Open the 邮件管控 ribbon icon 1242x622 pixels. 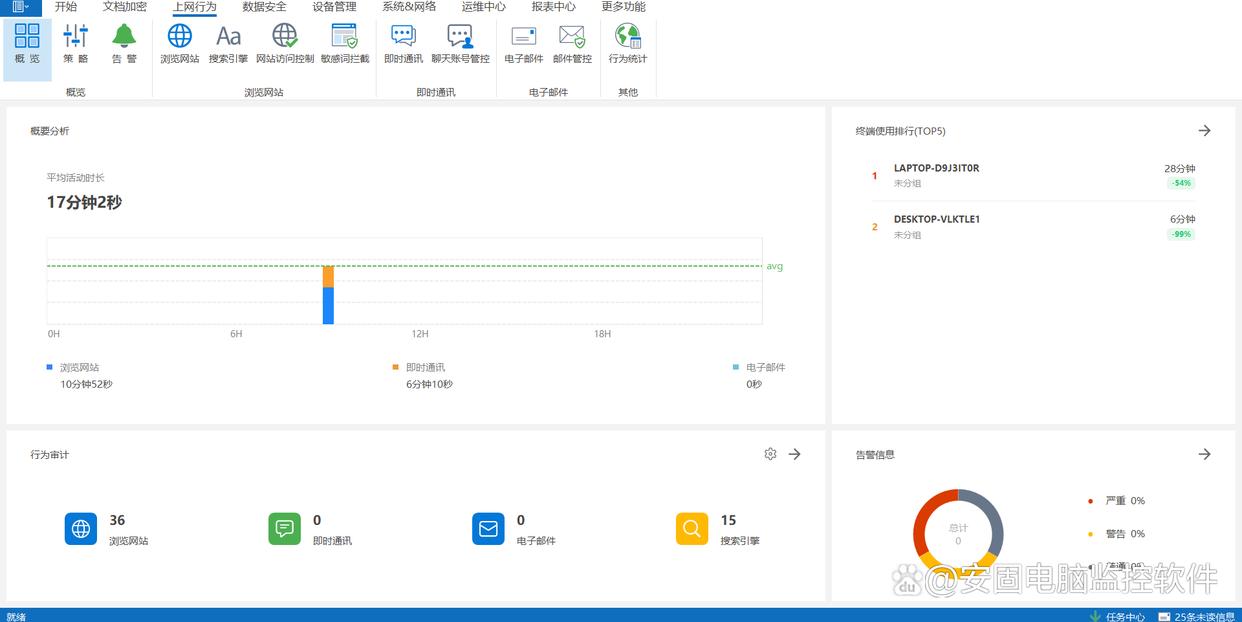[572, 44]
